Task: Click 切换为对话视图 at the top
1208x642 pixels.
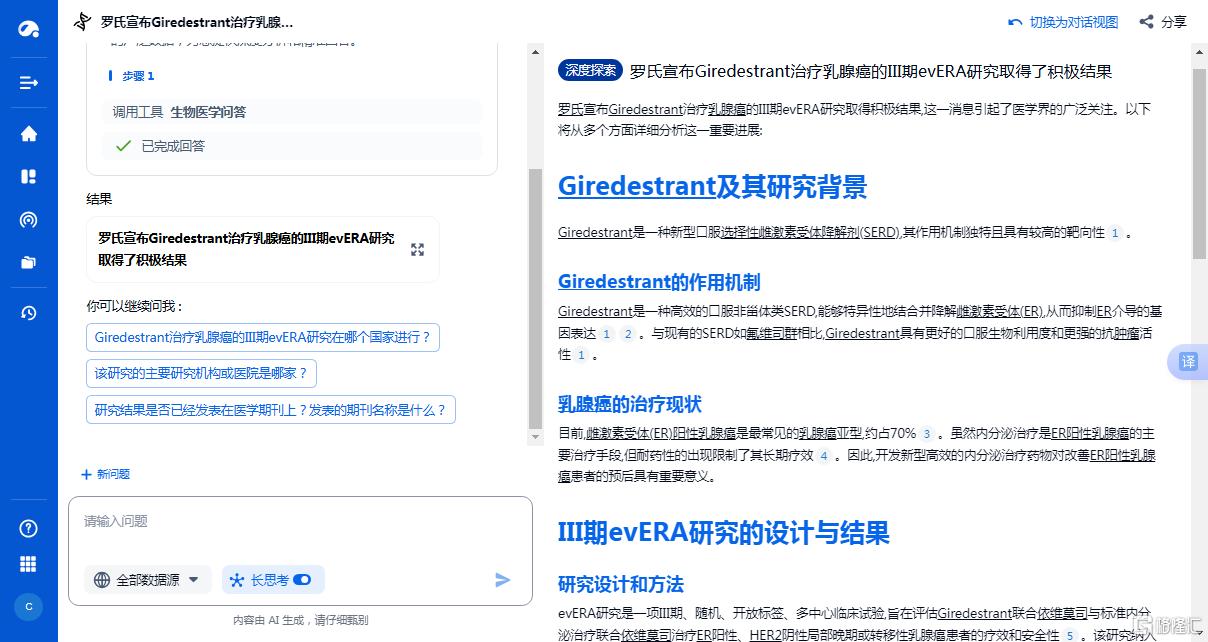Action: [1074, 22]
